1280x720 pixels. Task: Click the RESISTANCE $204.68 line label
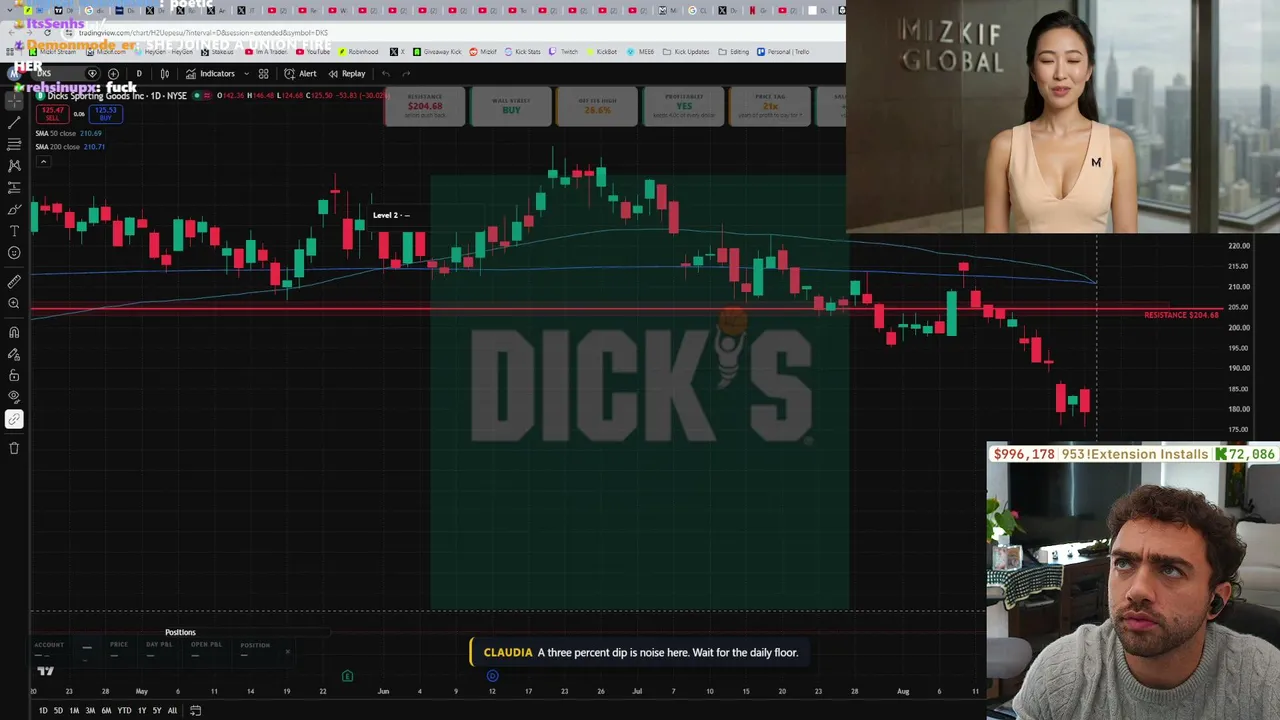coord(1181,315)
